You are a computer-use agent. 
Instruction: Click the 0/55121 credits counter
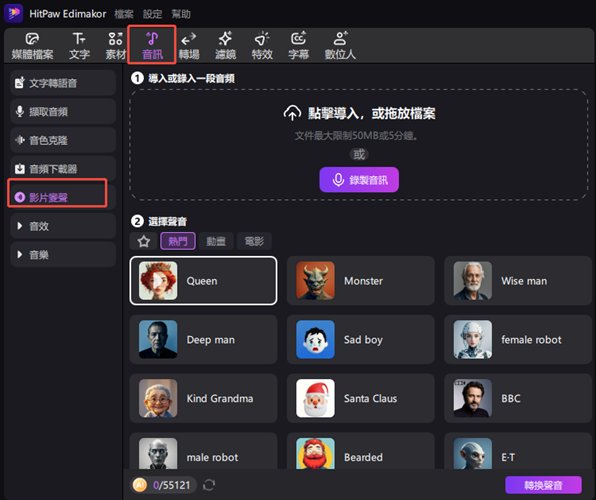(x=171, y=485)
